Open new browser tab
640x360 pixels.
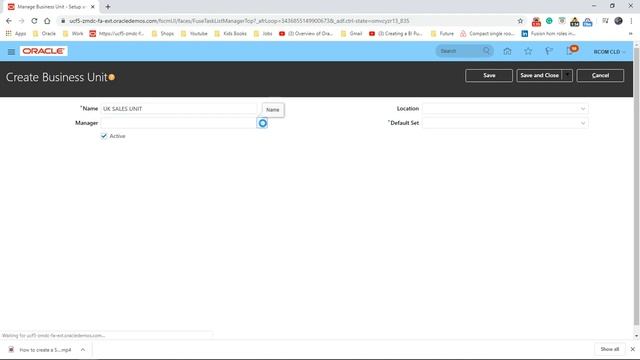108,7
